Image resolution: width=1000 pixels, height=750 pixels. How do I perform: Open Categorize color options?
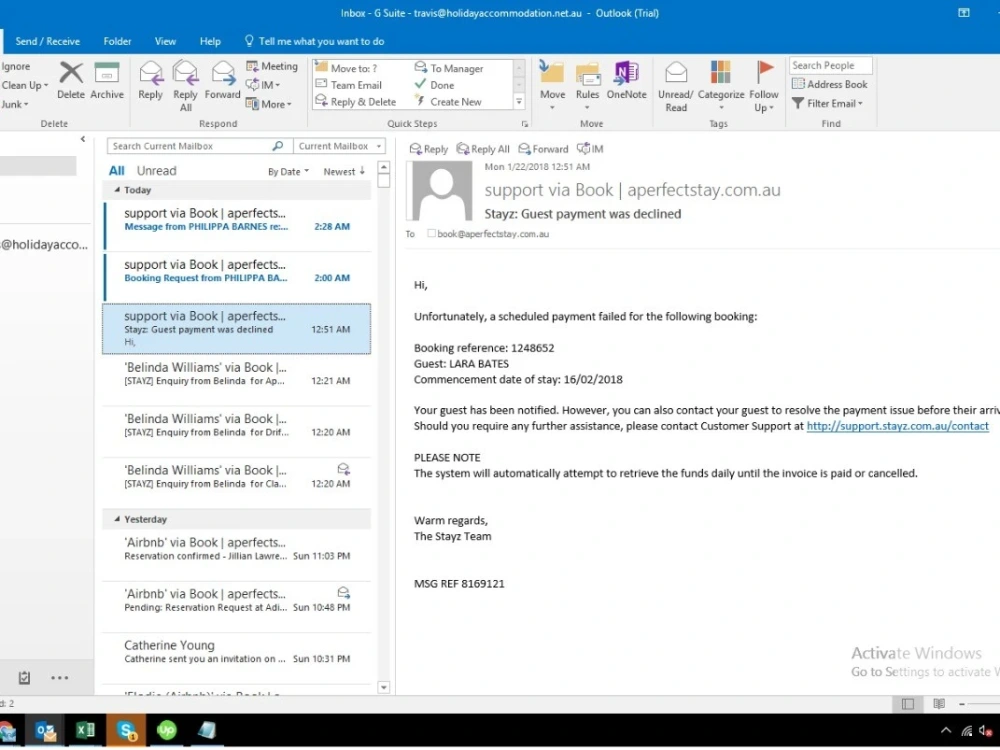(721, 86)
